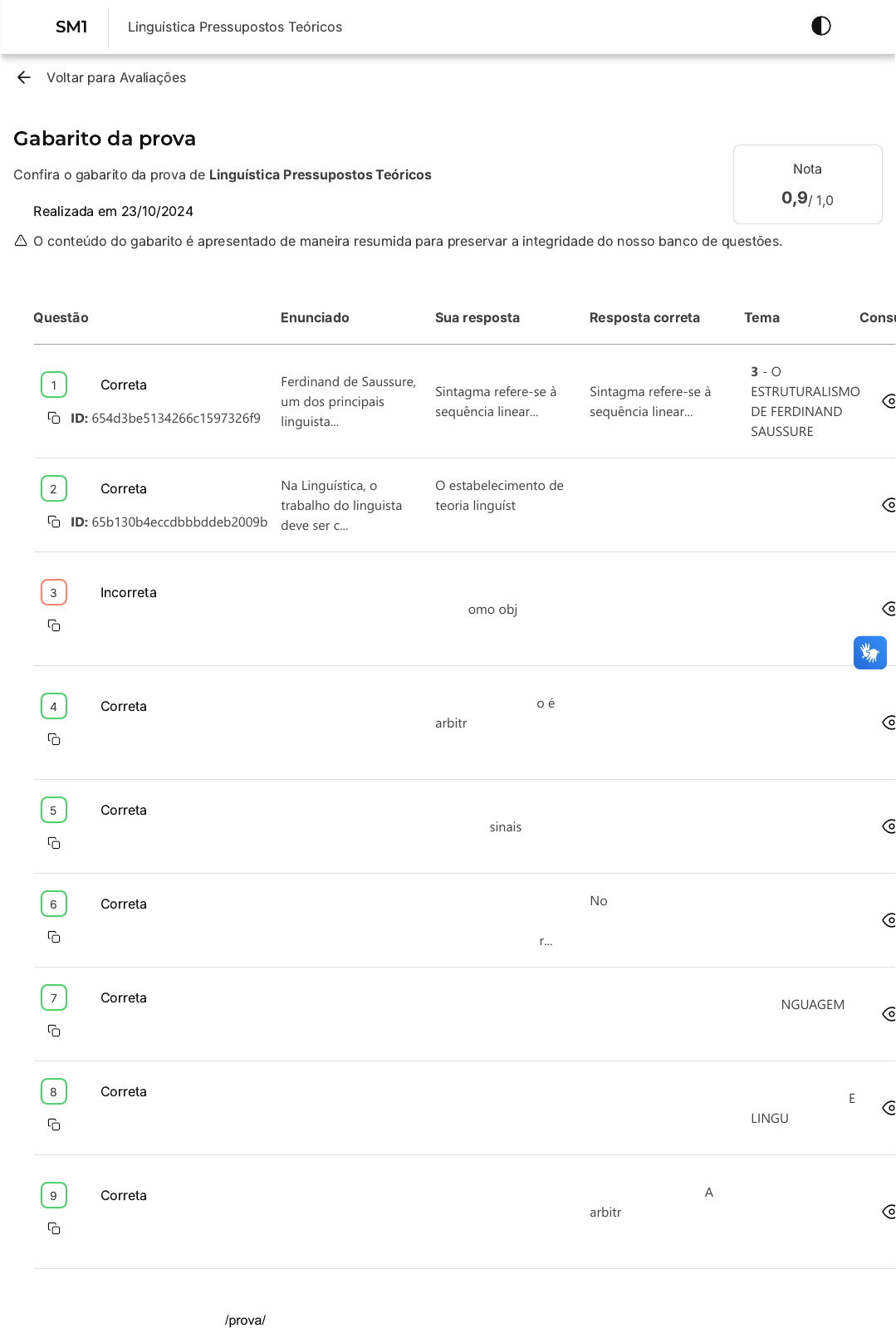The image size is (896, 1328).
Task: Open the SM1 logo home link
Action: pyautogui.click(x=71, y=27)
